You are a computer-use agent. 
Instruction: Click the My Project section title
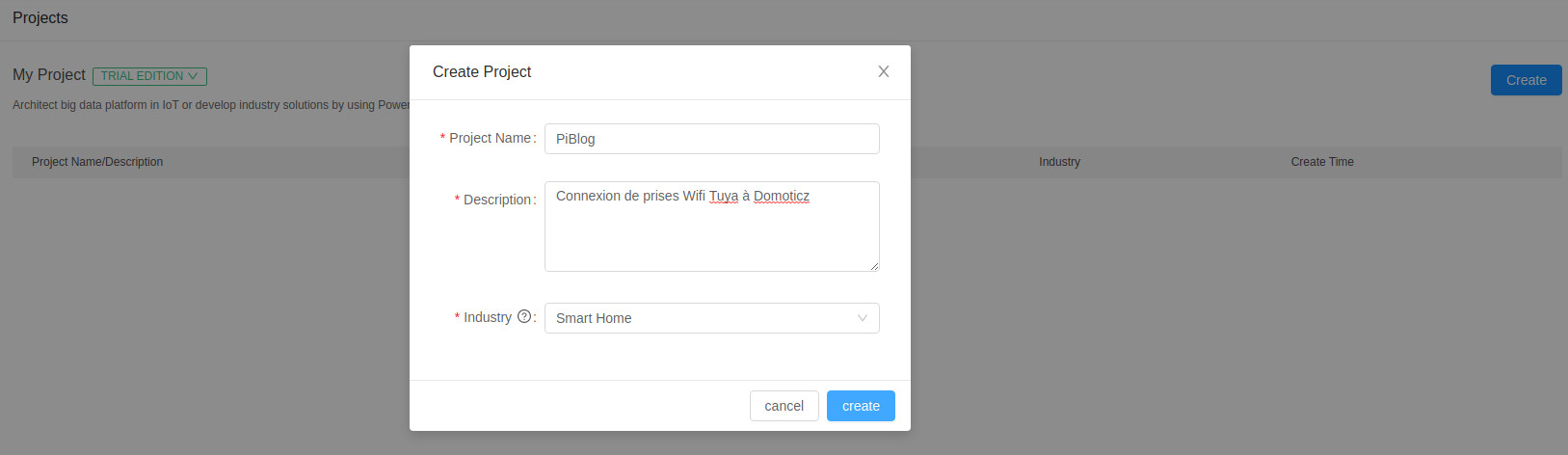49,75
